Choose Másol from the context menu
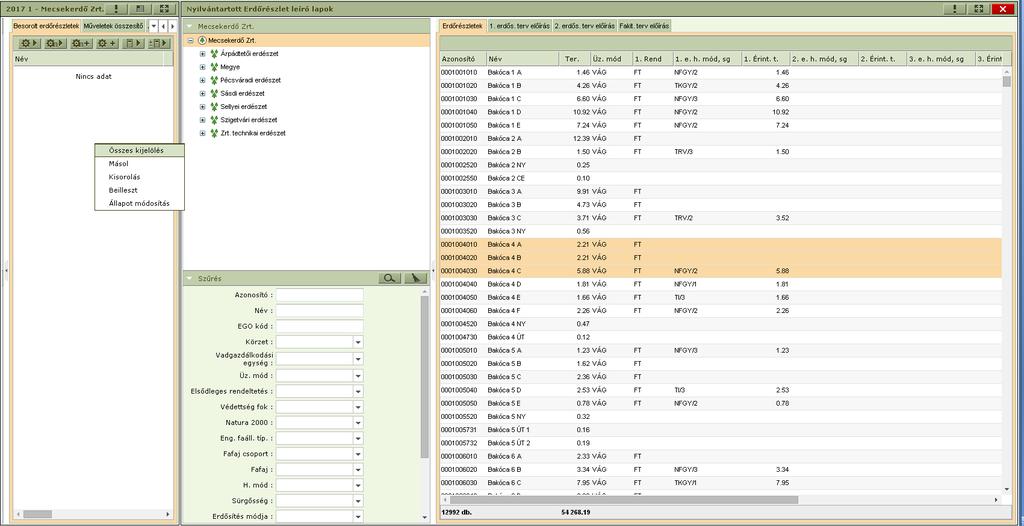The height and width of the screenshot is (526, 1024). (x=140, y=163)
